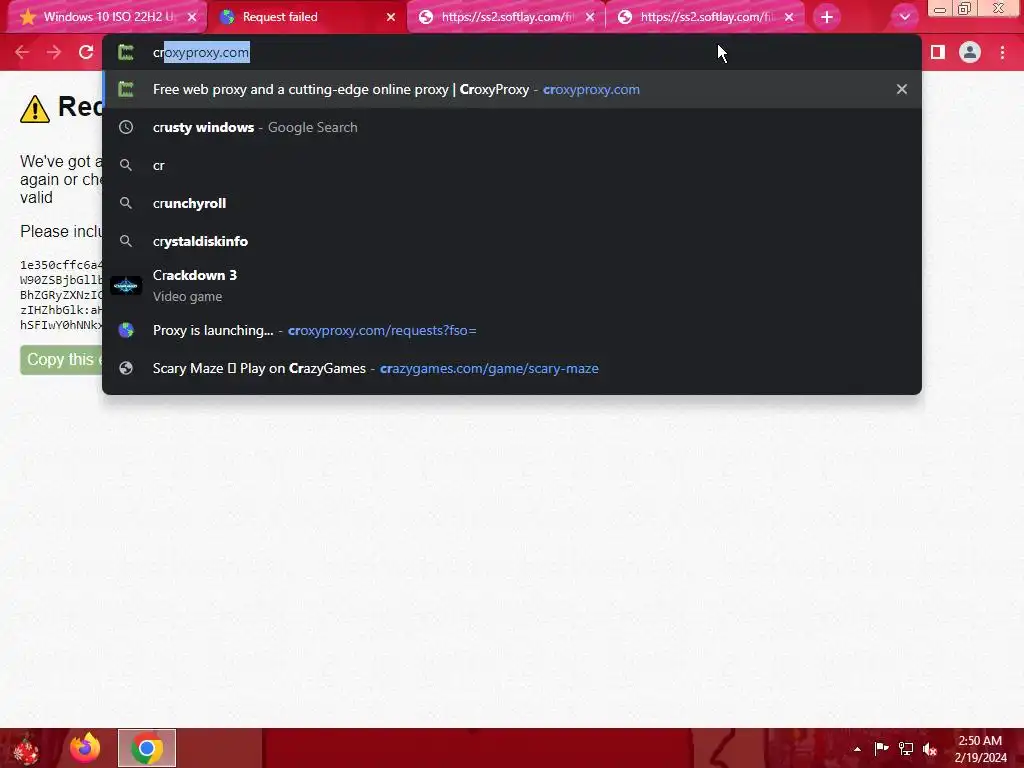Open the Start menu ornament button

[x=26, y=748]
